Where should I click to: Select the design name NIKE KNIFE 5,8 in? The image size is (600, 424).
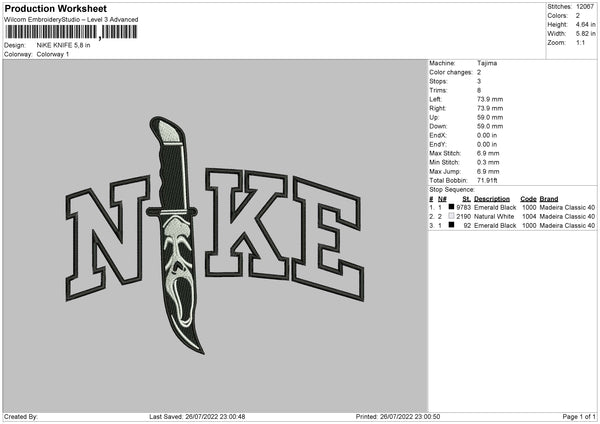(x=64, y=45)
